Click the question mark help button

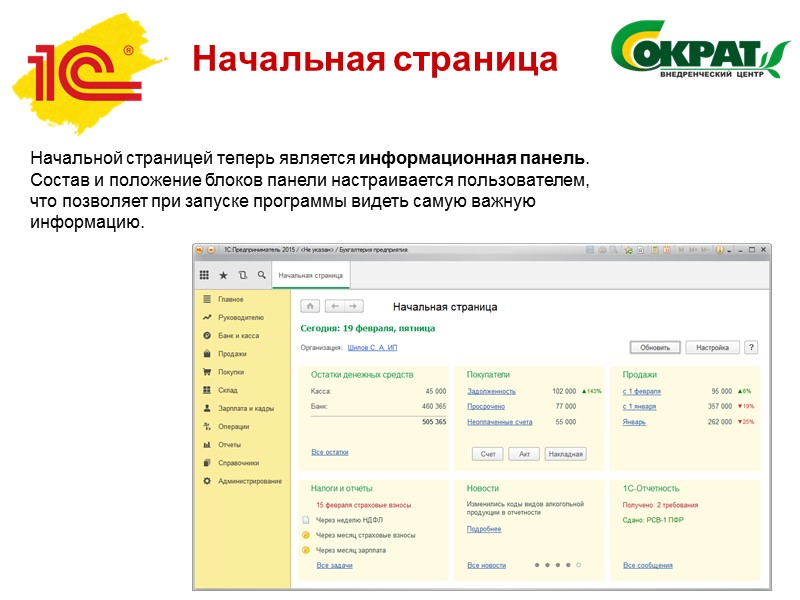point(751,347)
